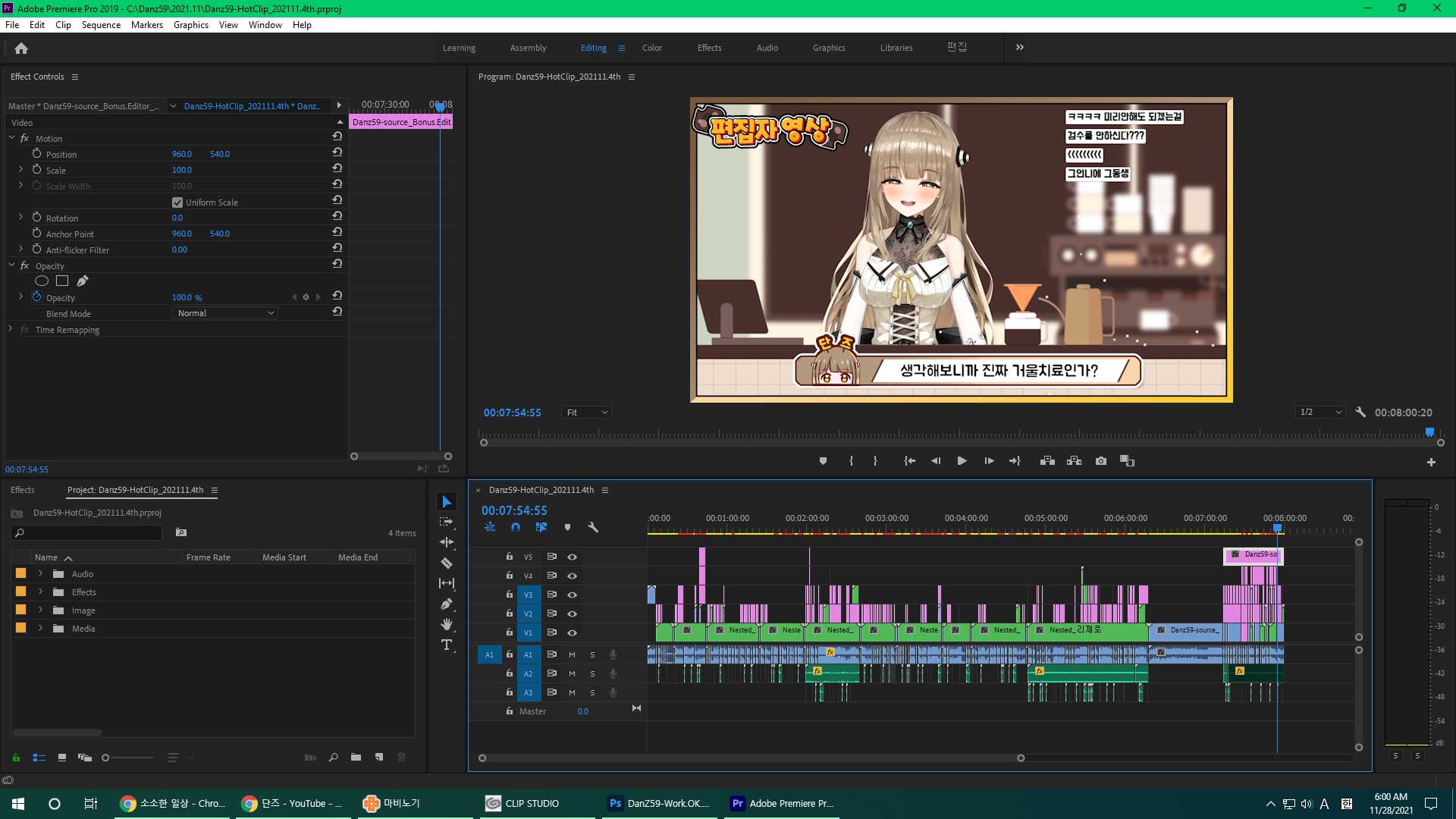Toggle Linked Selection in timeline

click(x=541, y=527)
